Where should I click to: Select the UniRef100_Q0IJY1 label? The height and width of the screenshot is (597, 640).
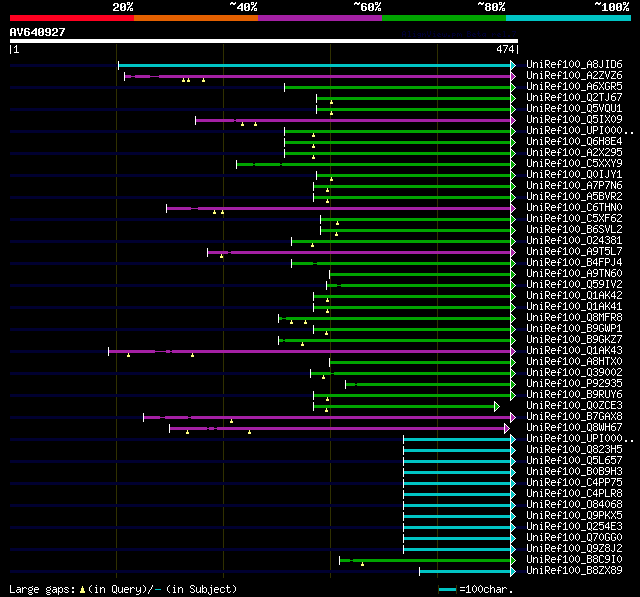click(x=574, y=175)
